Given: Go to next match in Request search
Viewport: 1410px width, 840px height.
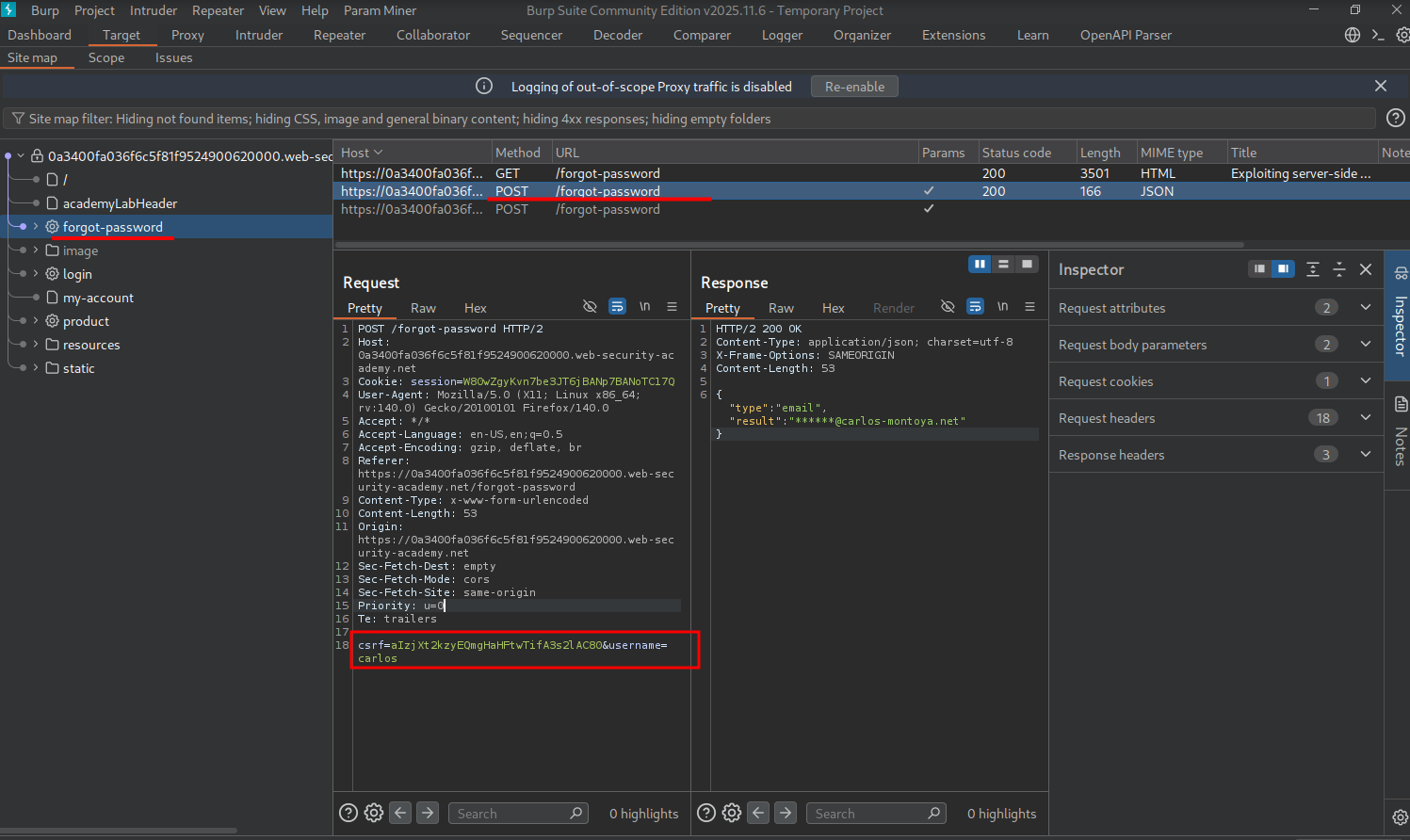Looking at the screenshot, I should click(428, 813).
